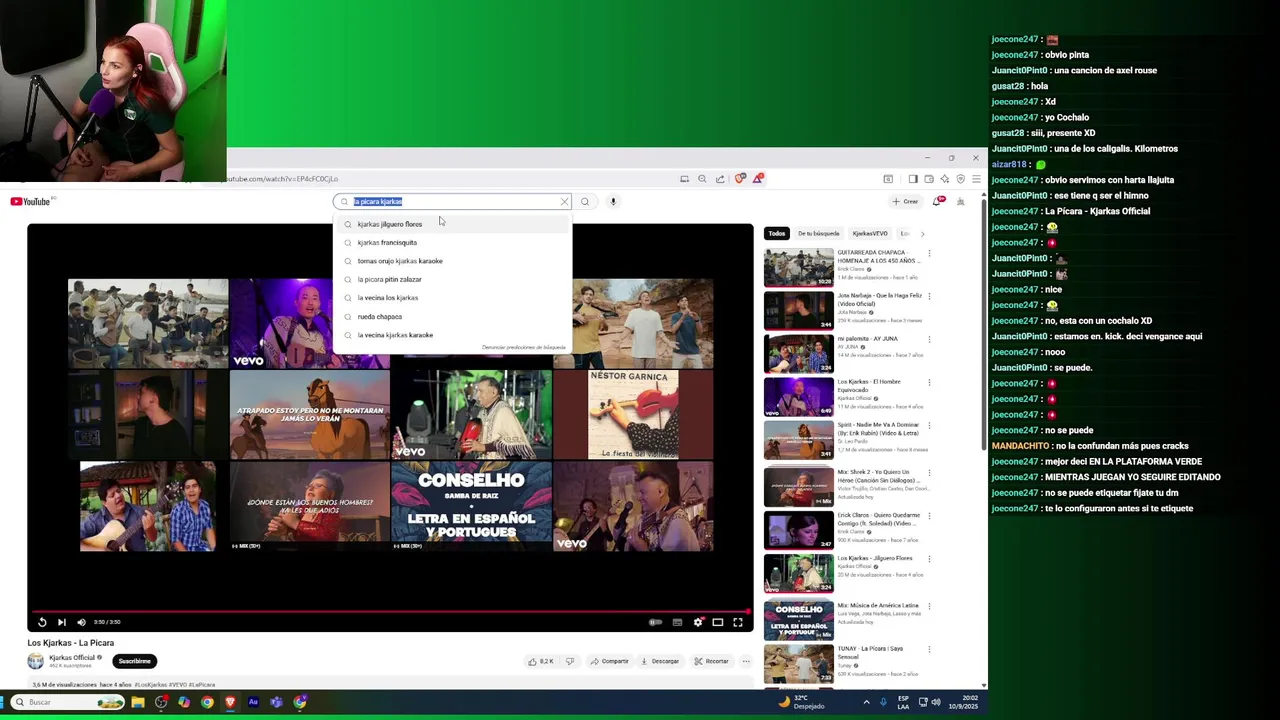This screenshot has width=1280, height=720.
Task: Expand filter chips with right chevron
Action: click(x=922, y=233)
